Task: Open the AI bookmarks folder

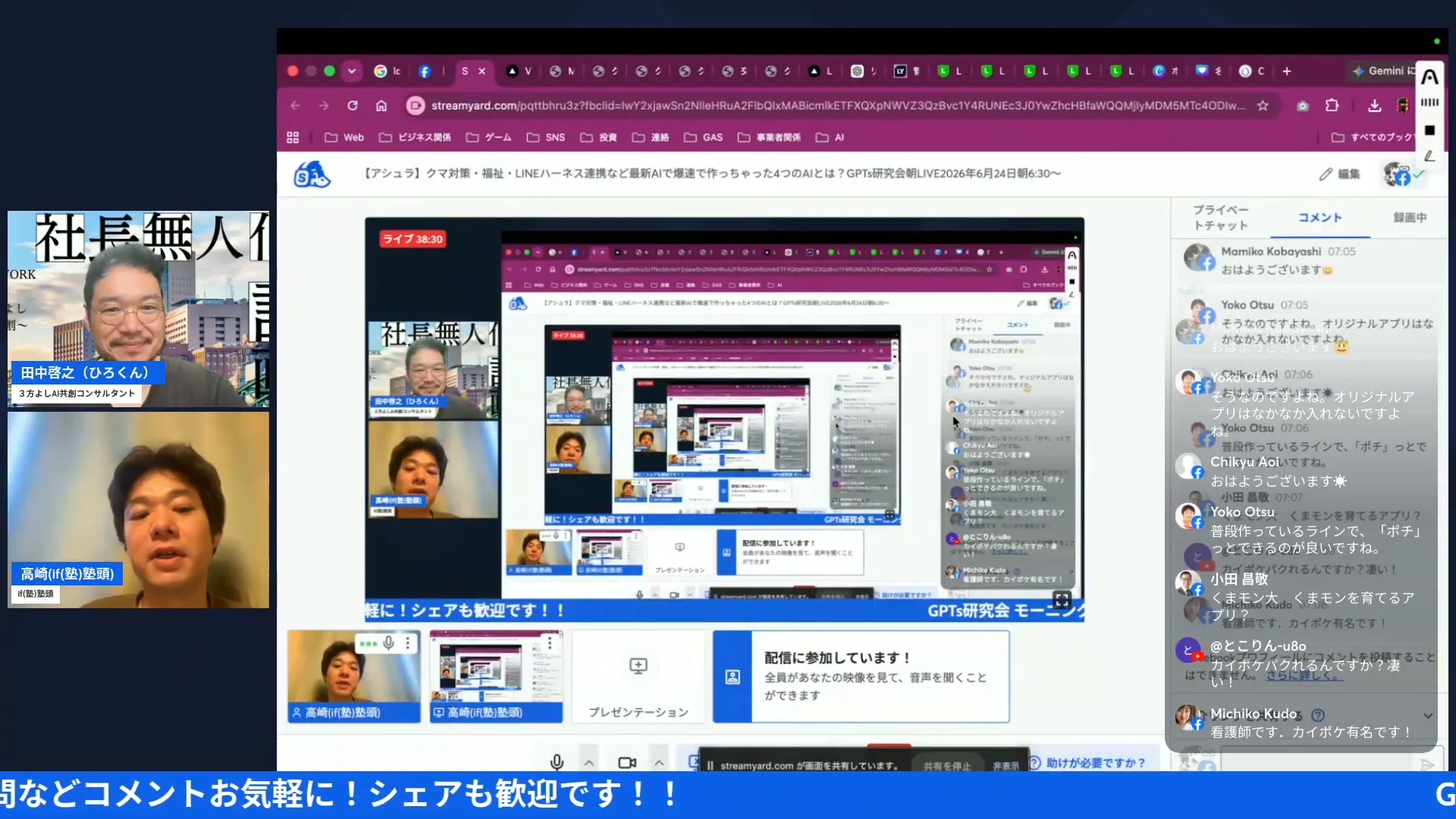Action: click(x=830, y=137)
